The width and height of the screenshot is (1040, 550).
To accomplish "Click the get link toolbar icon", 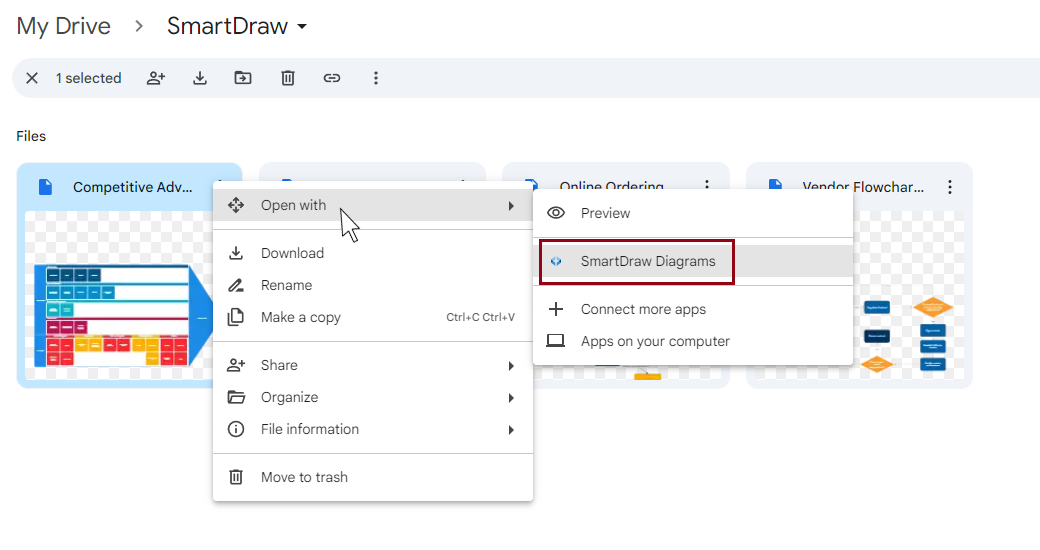I will pos(332,78).
